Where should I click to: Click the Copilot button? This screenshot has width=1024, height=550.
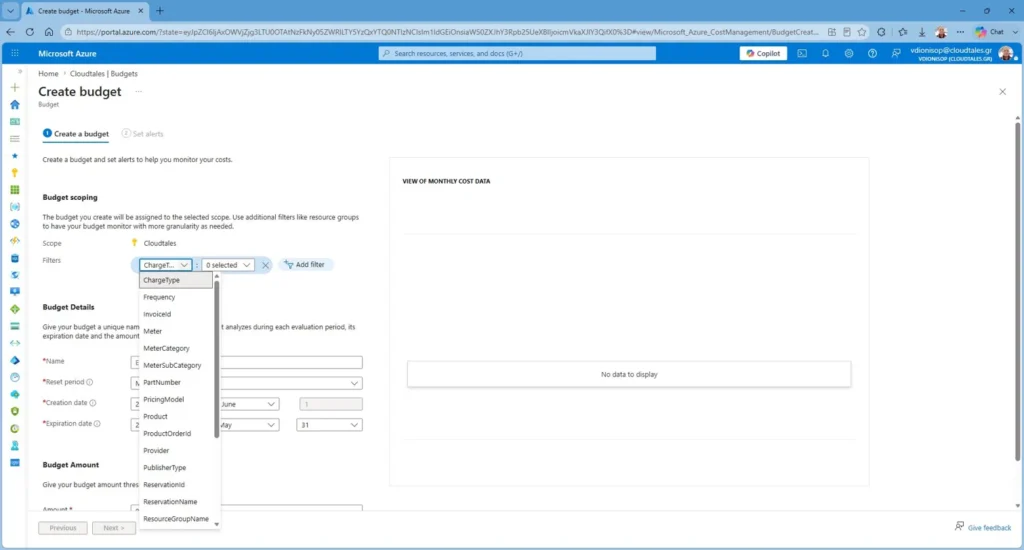(x=763, y=54)
